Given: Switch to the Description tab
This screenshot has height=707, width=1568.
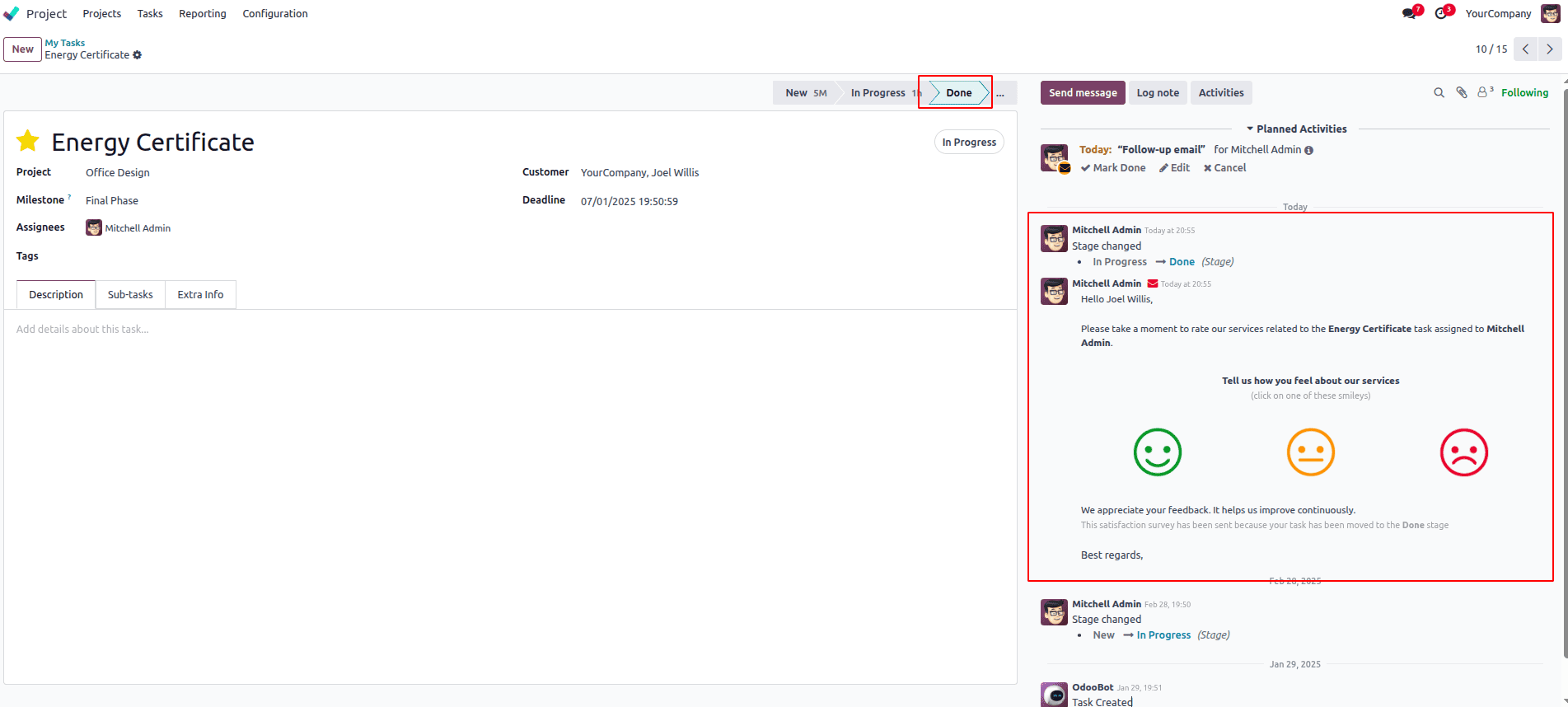Looking at the screenshot, I should click(x=56, y=295).
